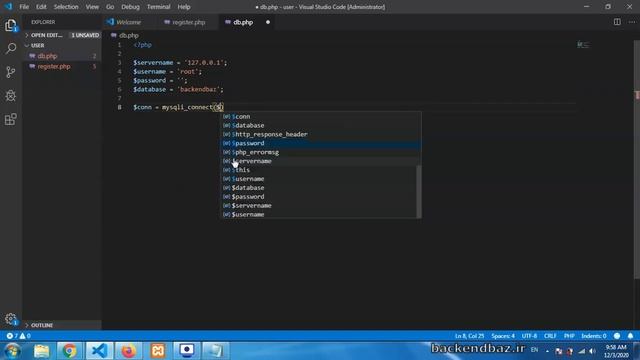640x360 pixels.
Task: Click the Visual Studio Code taskbar icon
Action: coord(99,351)
